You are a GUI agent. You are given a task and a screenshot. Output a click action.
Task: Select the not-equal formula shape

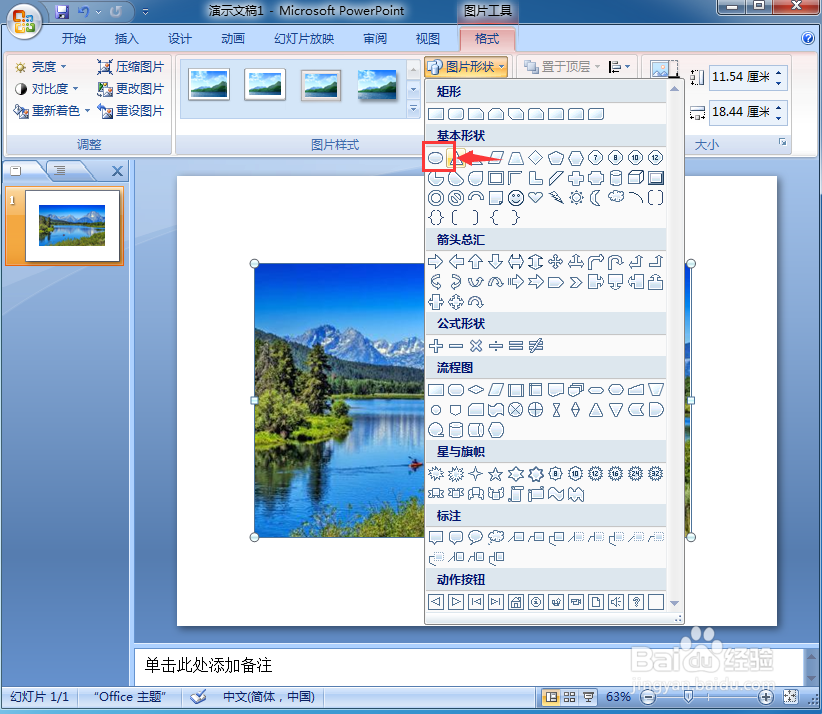tap(535, 345)
